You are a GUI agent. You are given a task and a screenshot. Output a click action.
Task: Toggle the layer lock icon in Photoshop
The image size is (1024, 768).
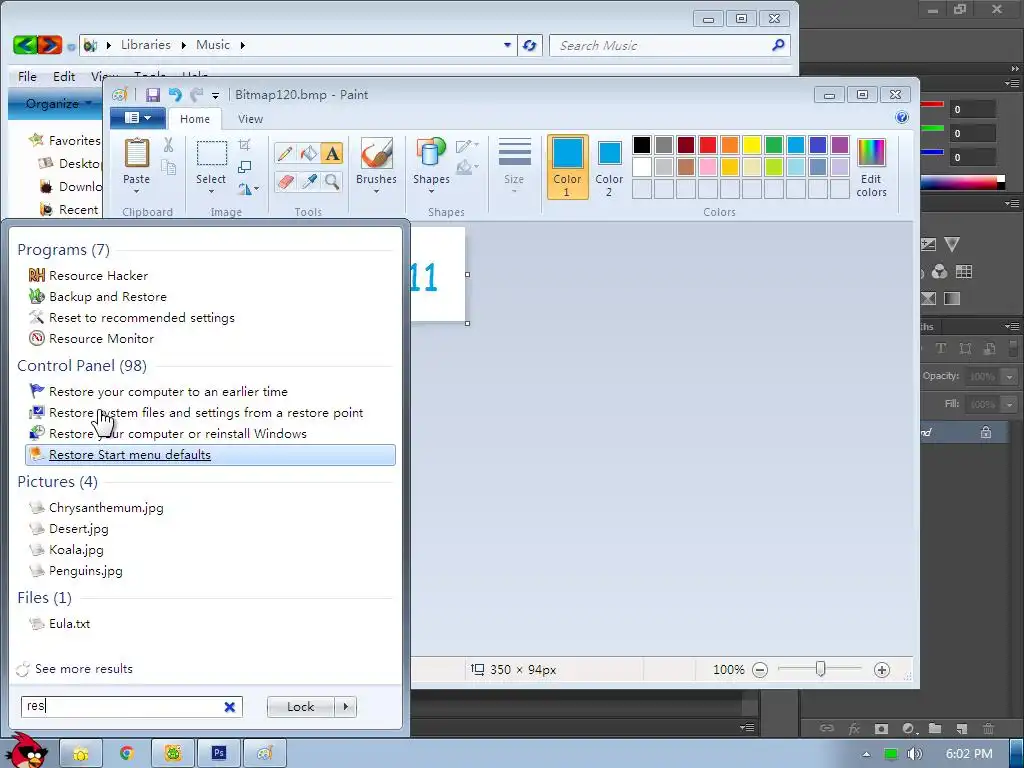click(985, 432)
